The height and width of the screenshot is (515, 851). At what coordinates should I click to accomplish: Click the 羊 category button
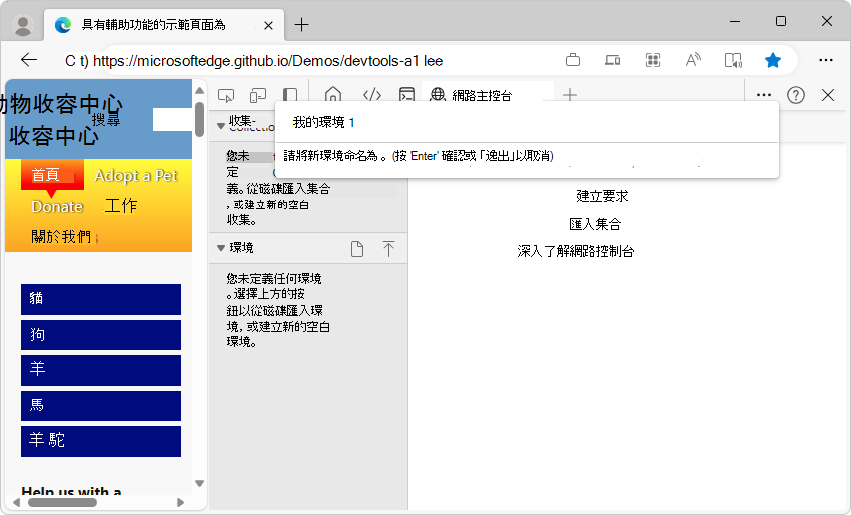pyautogui.click(x=101, y=370)
